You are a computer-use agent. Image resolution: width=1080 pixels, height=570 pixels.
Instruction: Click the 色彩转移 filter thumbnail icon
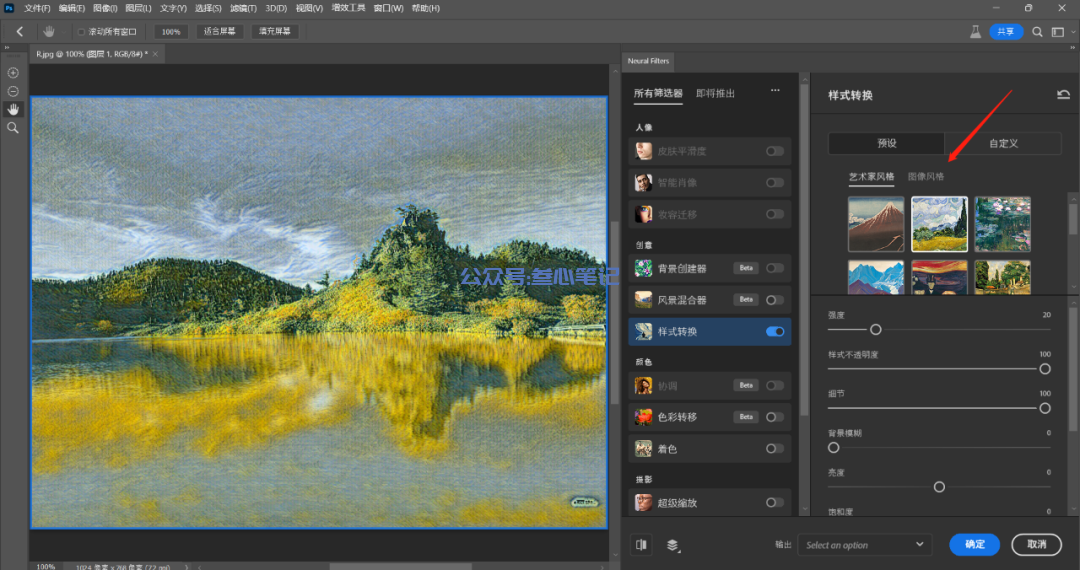pos(643,416)
